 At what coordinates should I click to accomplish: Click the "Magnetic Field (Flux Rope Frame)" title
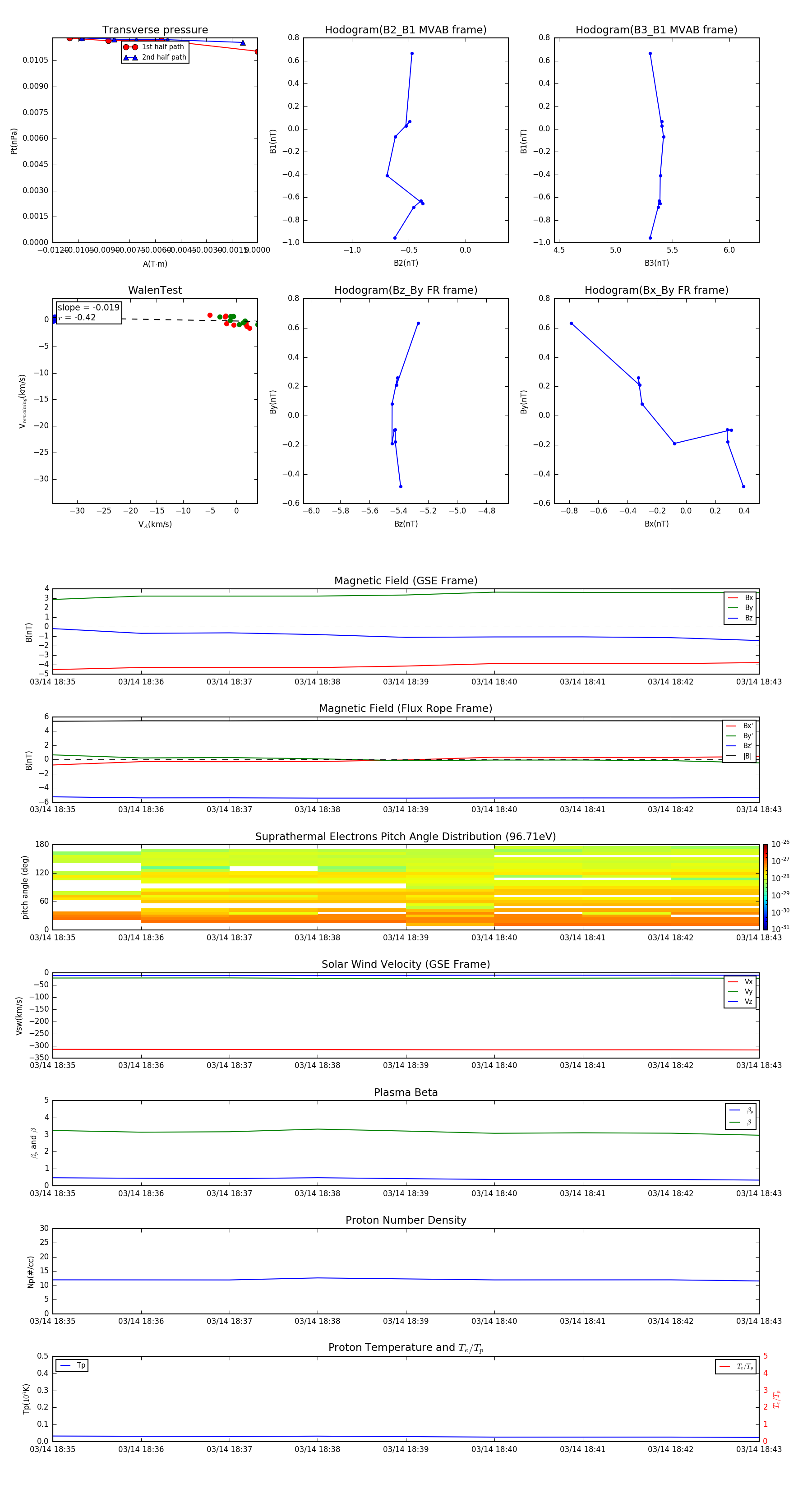[x=406, y=709]
